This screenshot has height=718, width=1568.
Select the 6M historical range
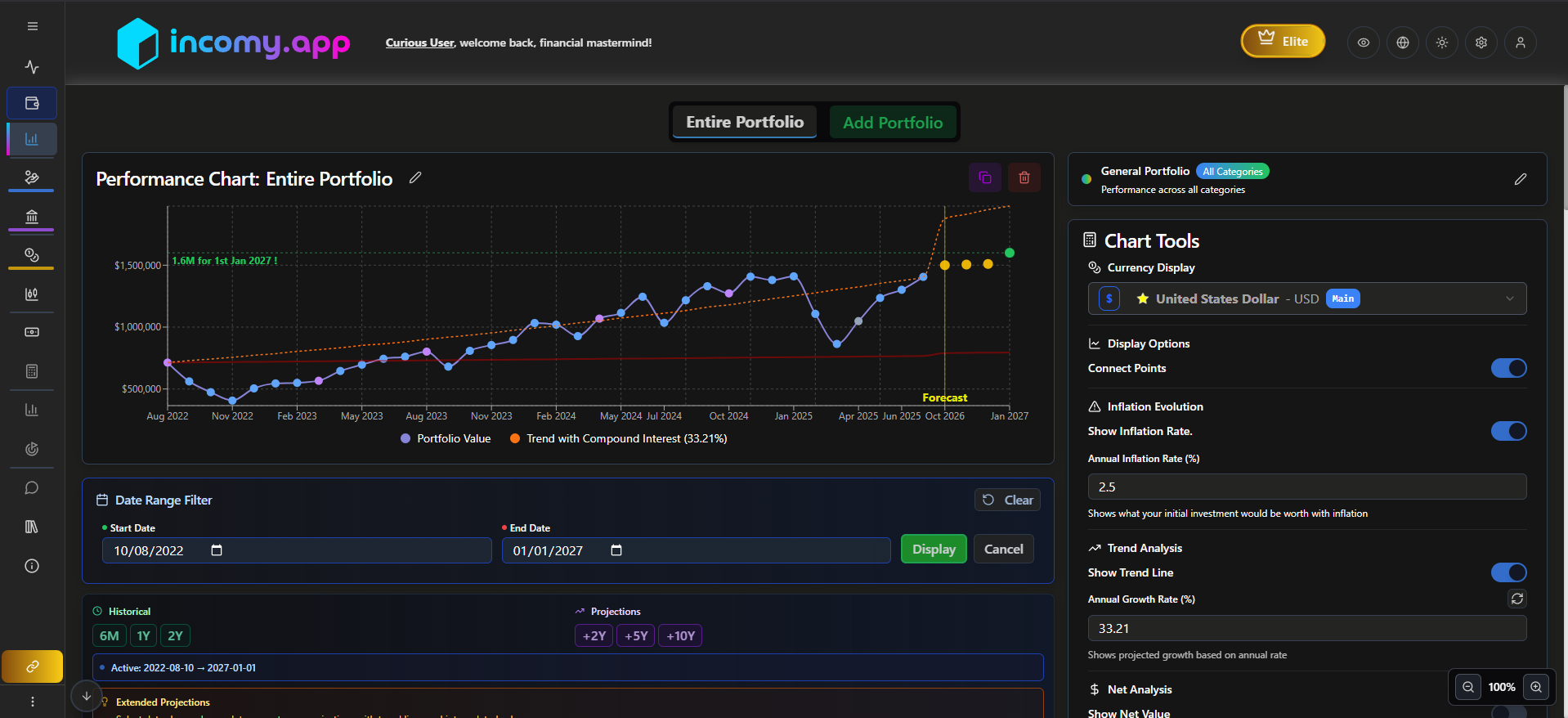(x=110, y=635)
